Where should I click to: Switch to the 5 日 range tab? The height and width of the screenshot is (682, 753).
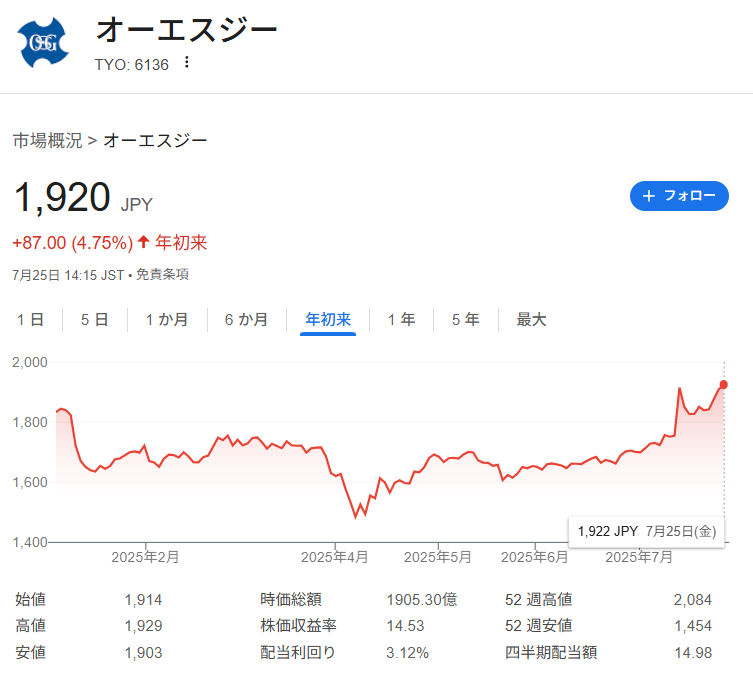point(95,320)
